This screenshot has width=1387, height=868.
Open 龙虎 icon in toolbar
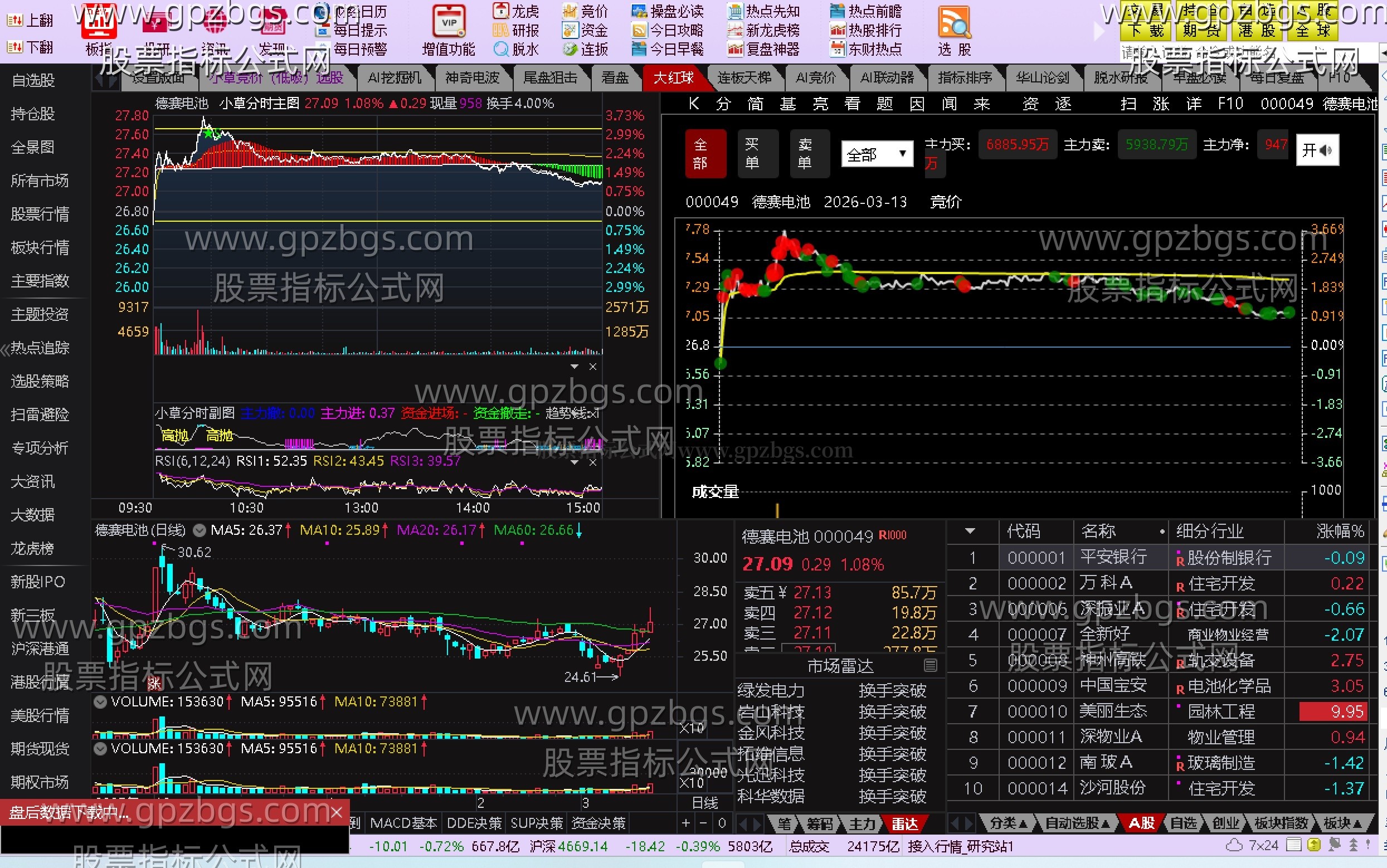(501, 11)
